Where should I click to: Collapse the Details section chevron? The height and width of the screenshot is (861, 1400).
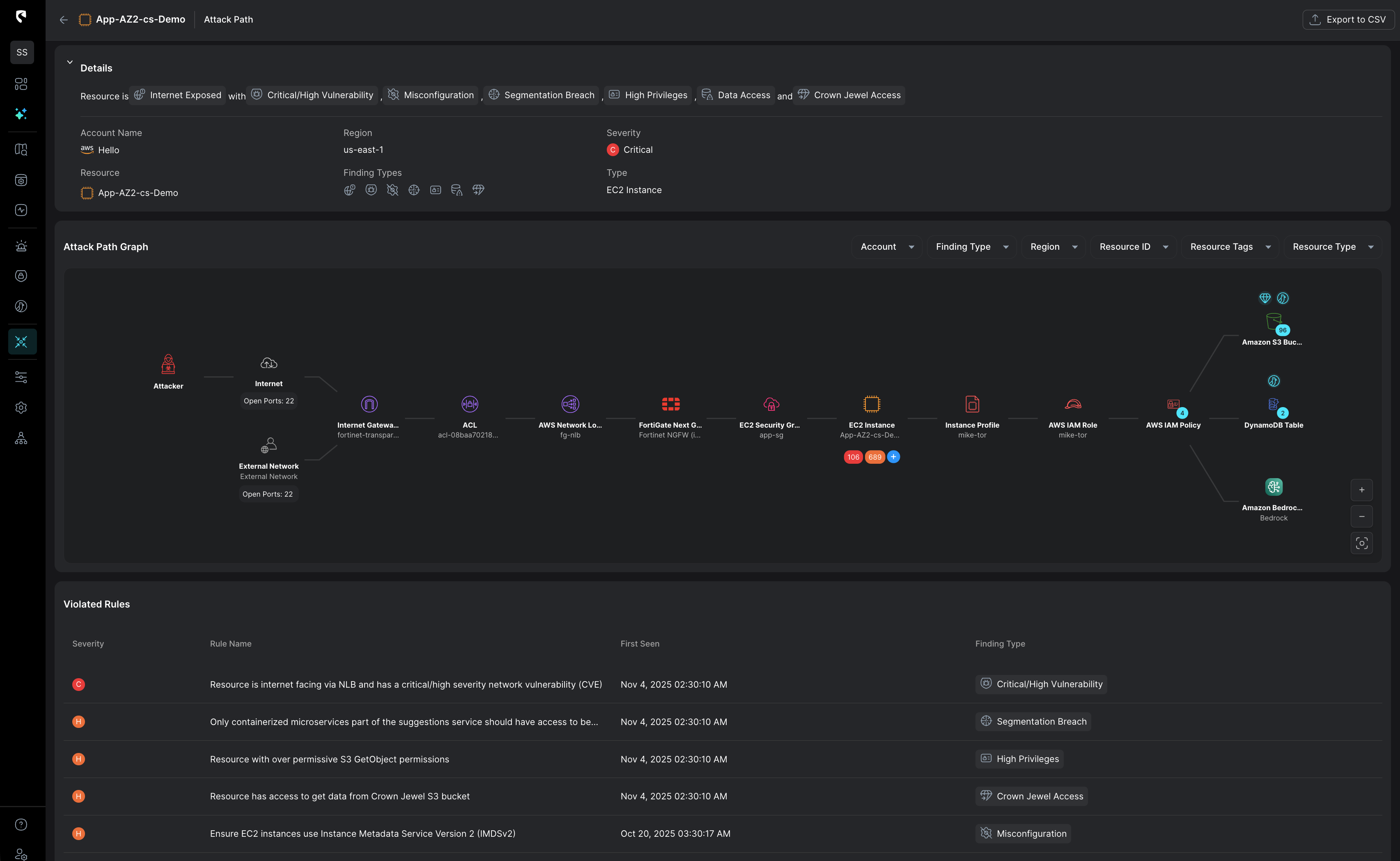click(70, 62)
